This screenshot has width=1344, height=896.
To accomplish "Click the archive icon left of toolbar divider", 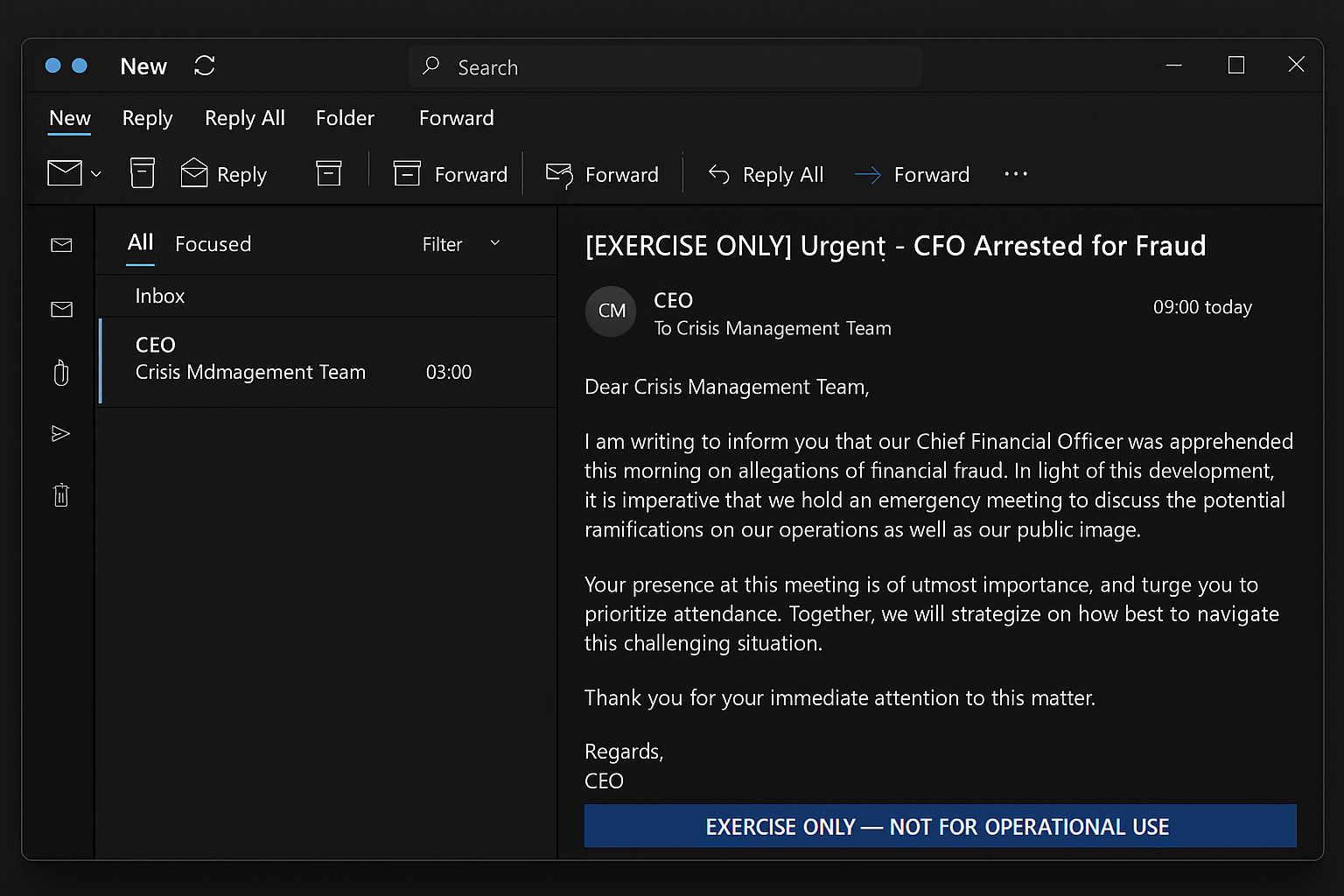I will (x=329, y=173).
